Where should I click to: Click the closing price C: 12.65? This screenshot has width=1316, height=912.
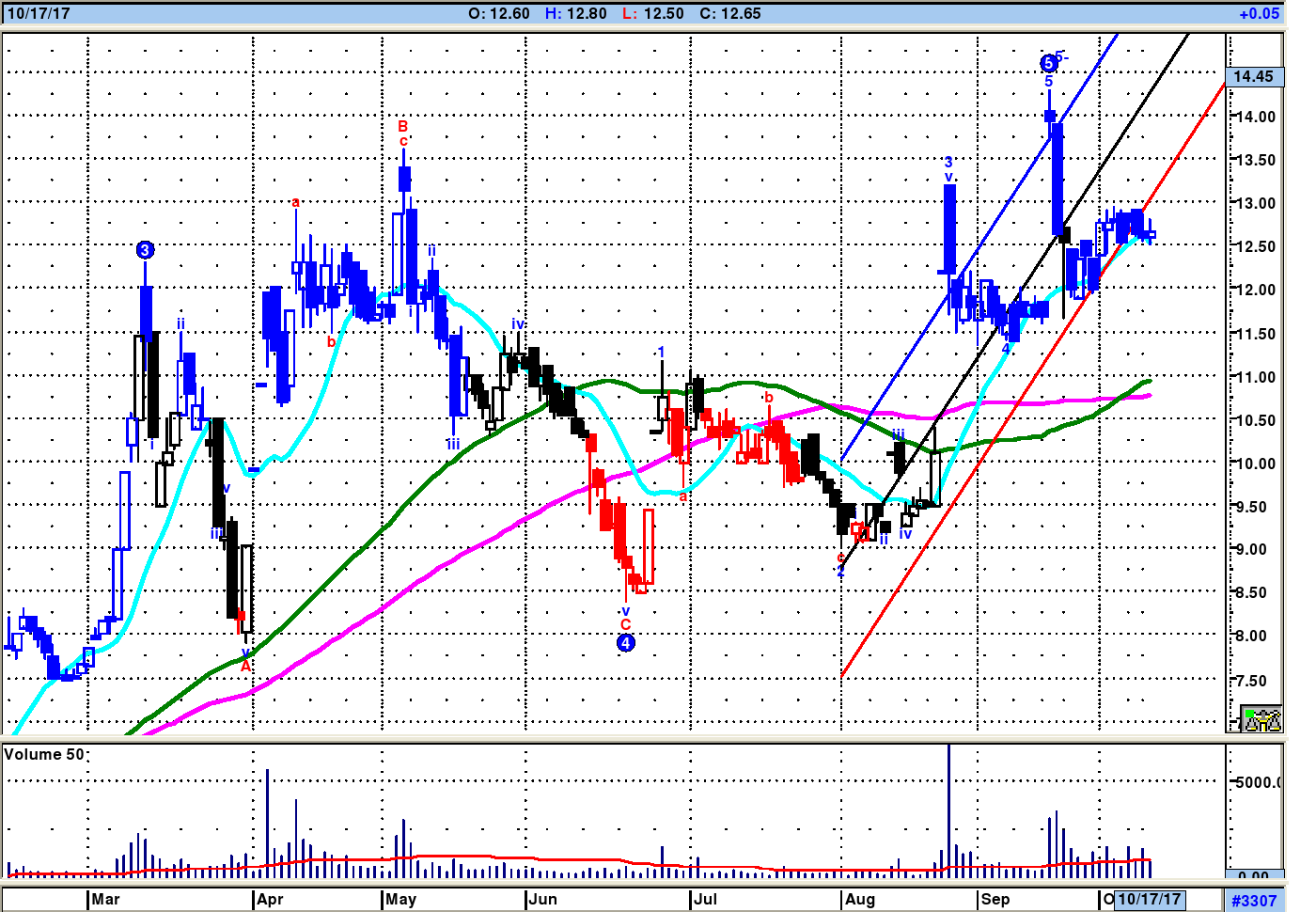pos(730,13)
